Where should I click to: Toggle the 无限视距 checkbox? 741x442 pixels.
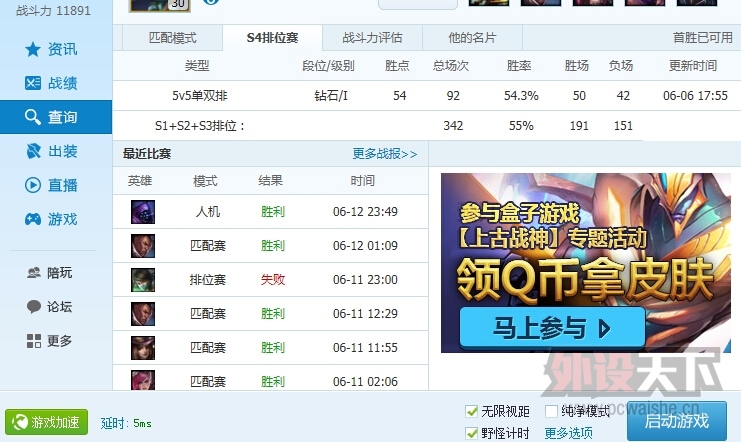pyautogui.click(x=471, y=411)
